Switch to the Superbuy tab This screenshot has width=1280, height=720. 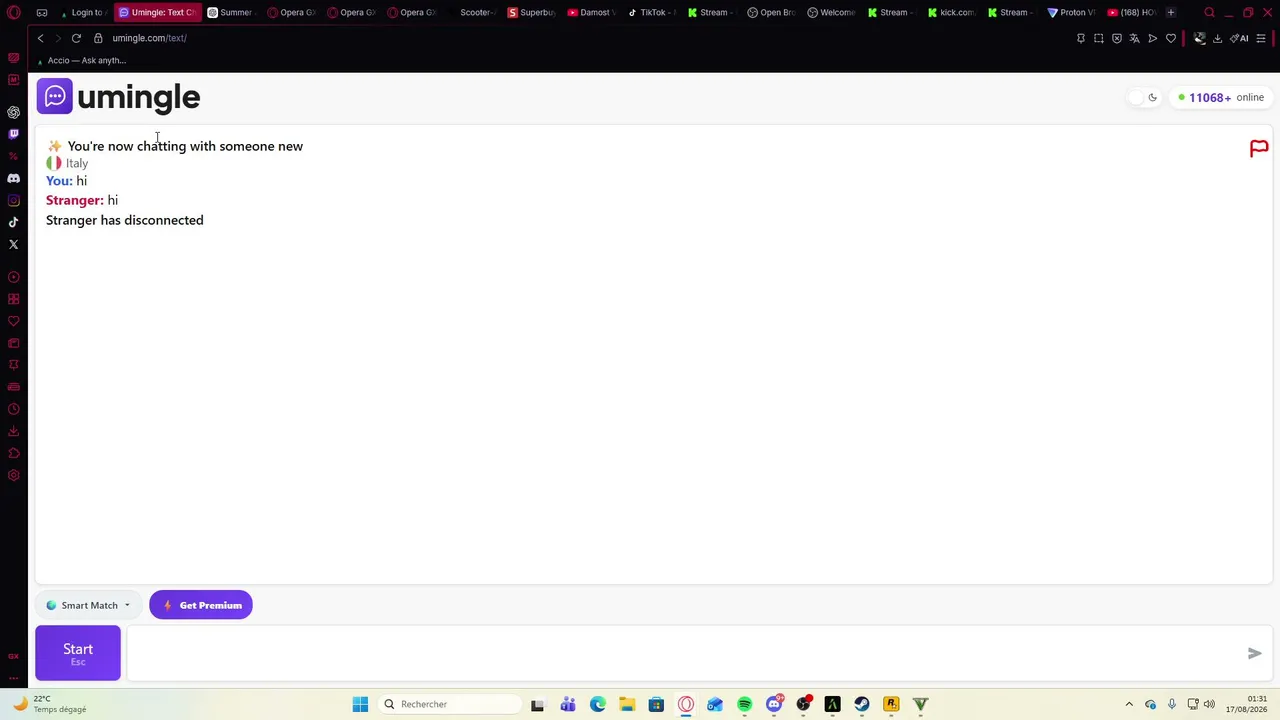pos(532,12)
